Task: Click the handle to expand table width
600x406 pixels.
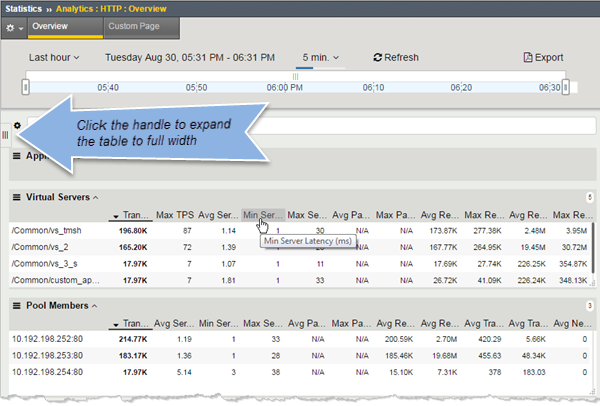Action: 5,133
